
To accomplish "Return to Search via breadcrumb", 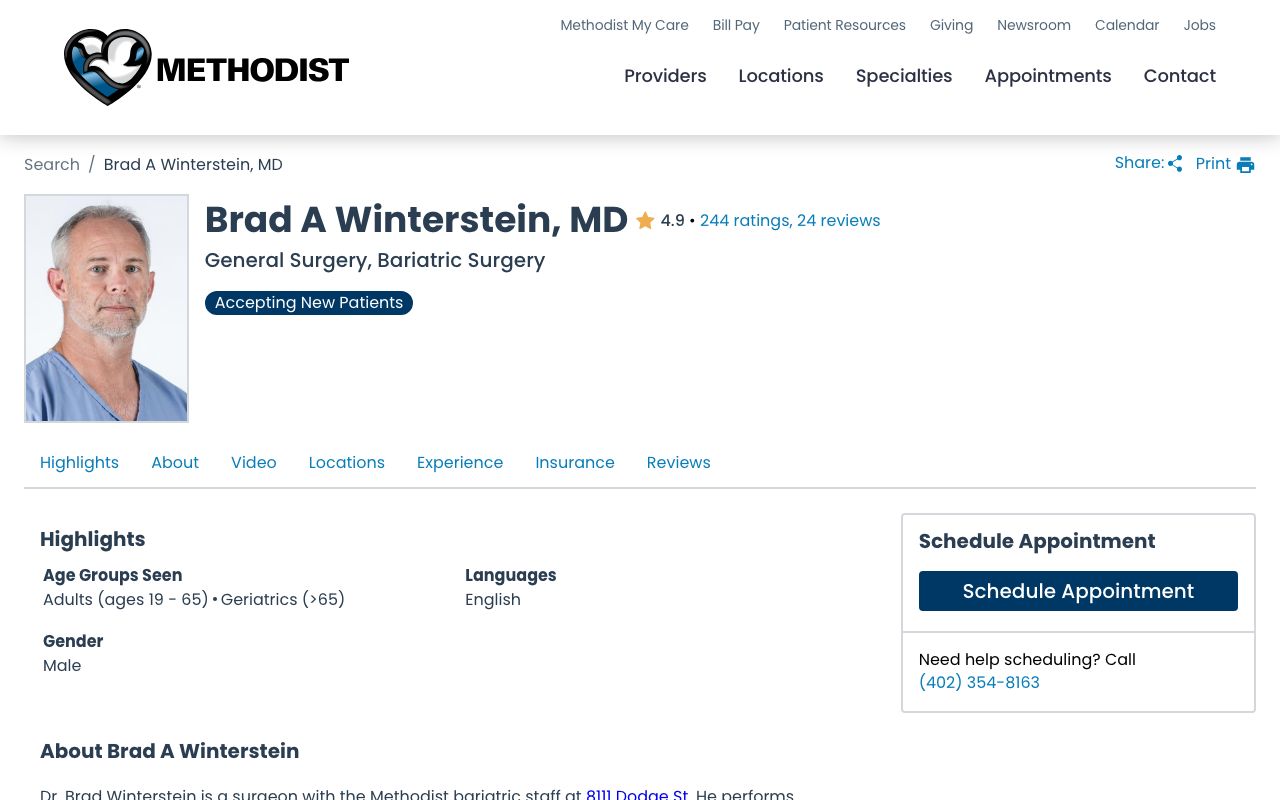I will pos(52,164).
